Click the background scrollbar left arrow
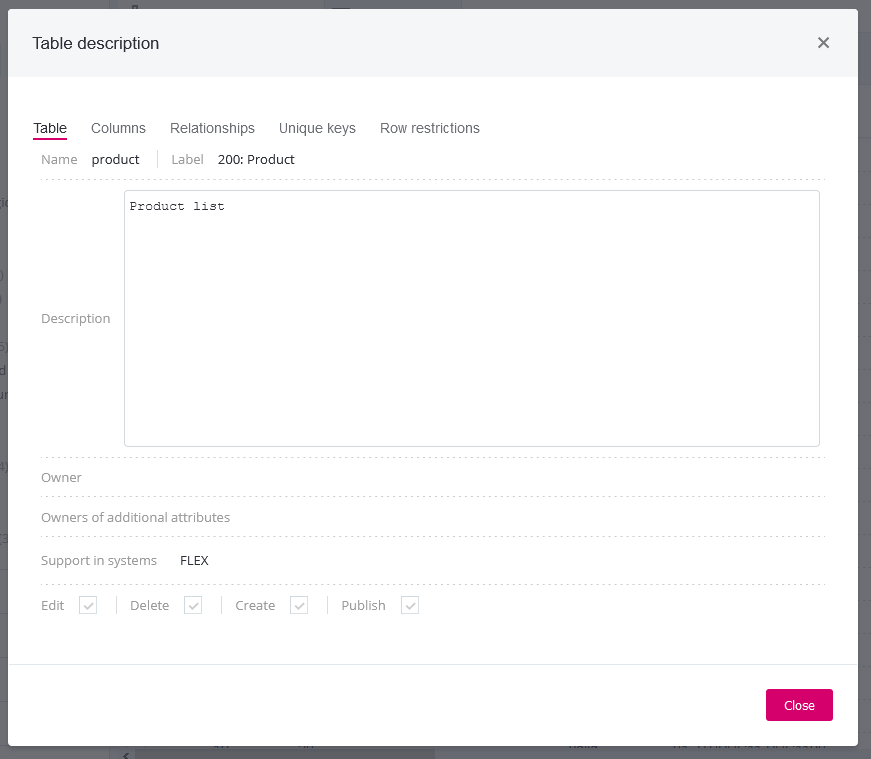This screenshot has height=759, width=871. coord(125,754)
